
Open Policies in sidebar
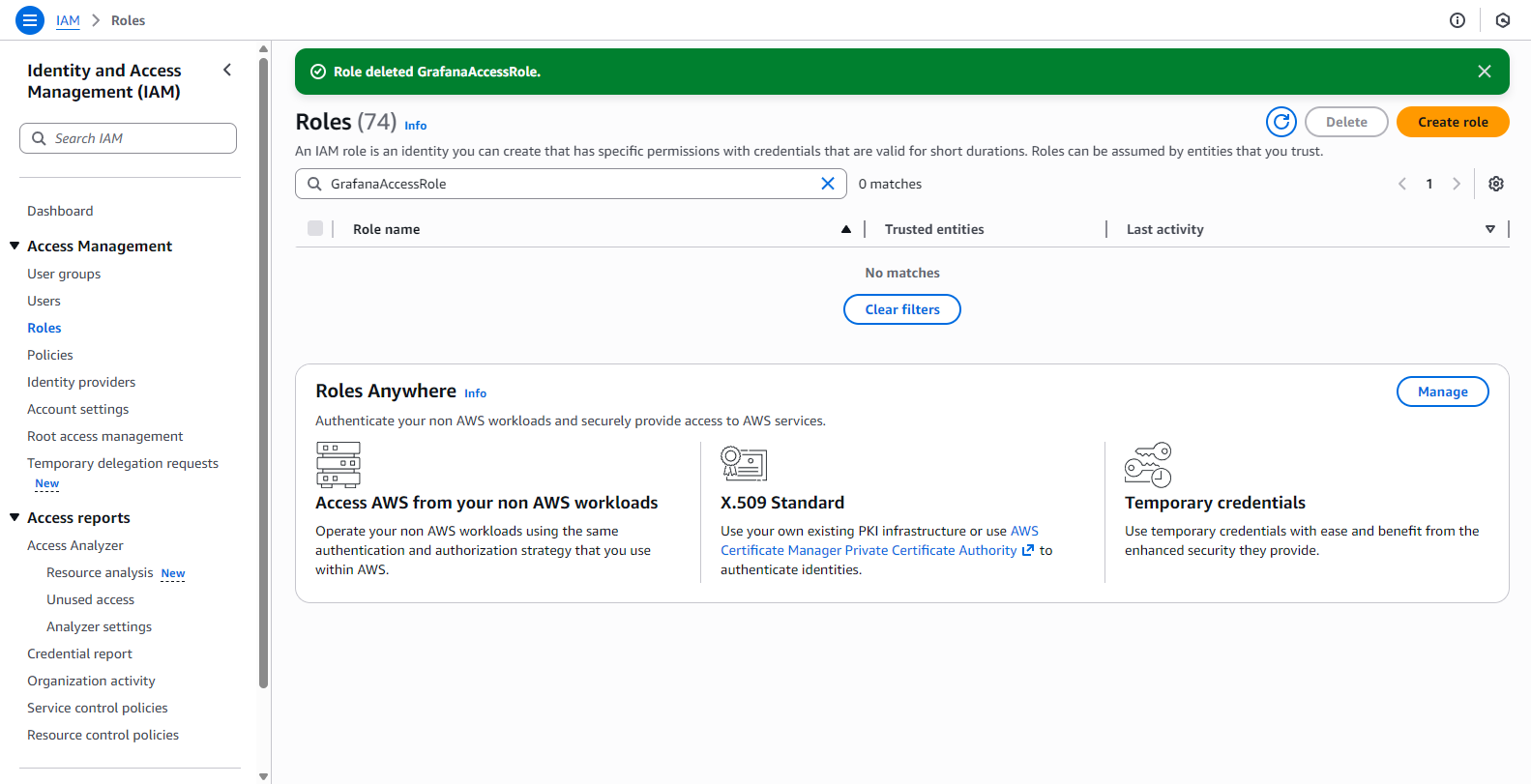[x=50, y=355]
